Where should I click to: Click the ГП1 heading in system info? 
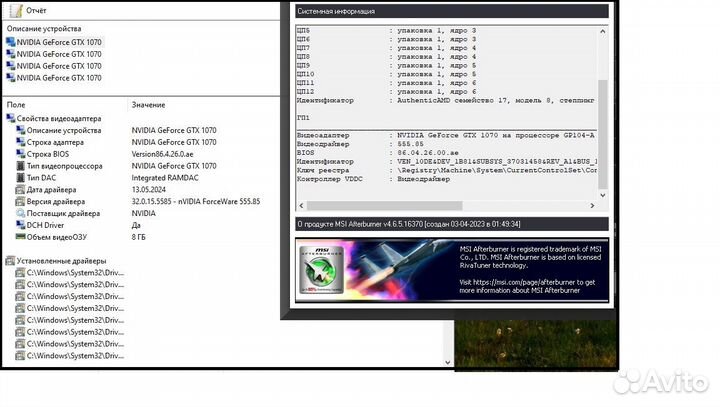pyautogui.click(x=303, y=118)
